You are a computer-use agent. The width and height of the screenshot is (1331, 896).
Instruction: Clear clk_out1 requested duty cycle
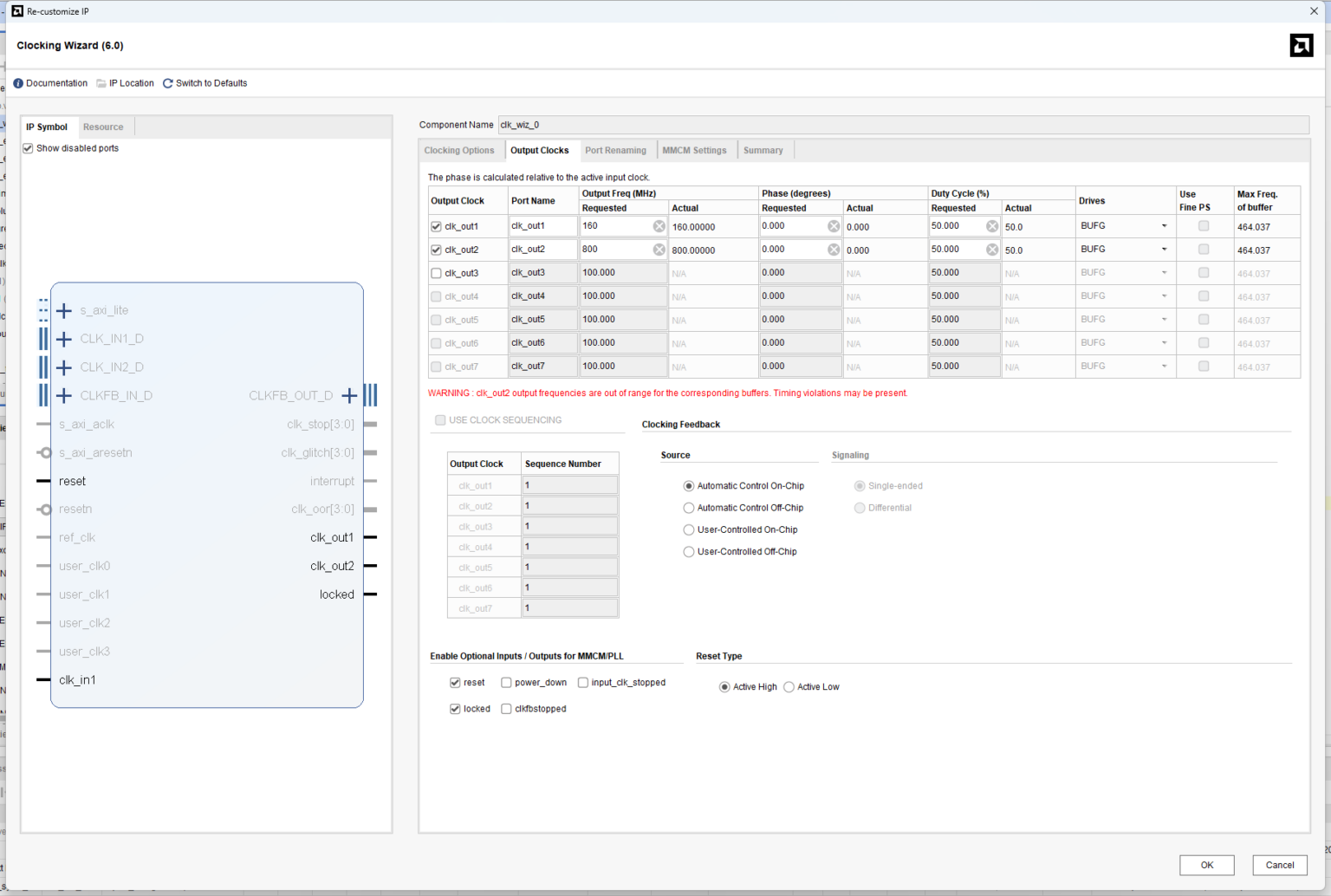992,226
